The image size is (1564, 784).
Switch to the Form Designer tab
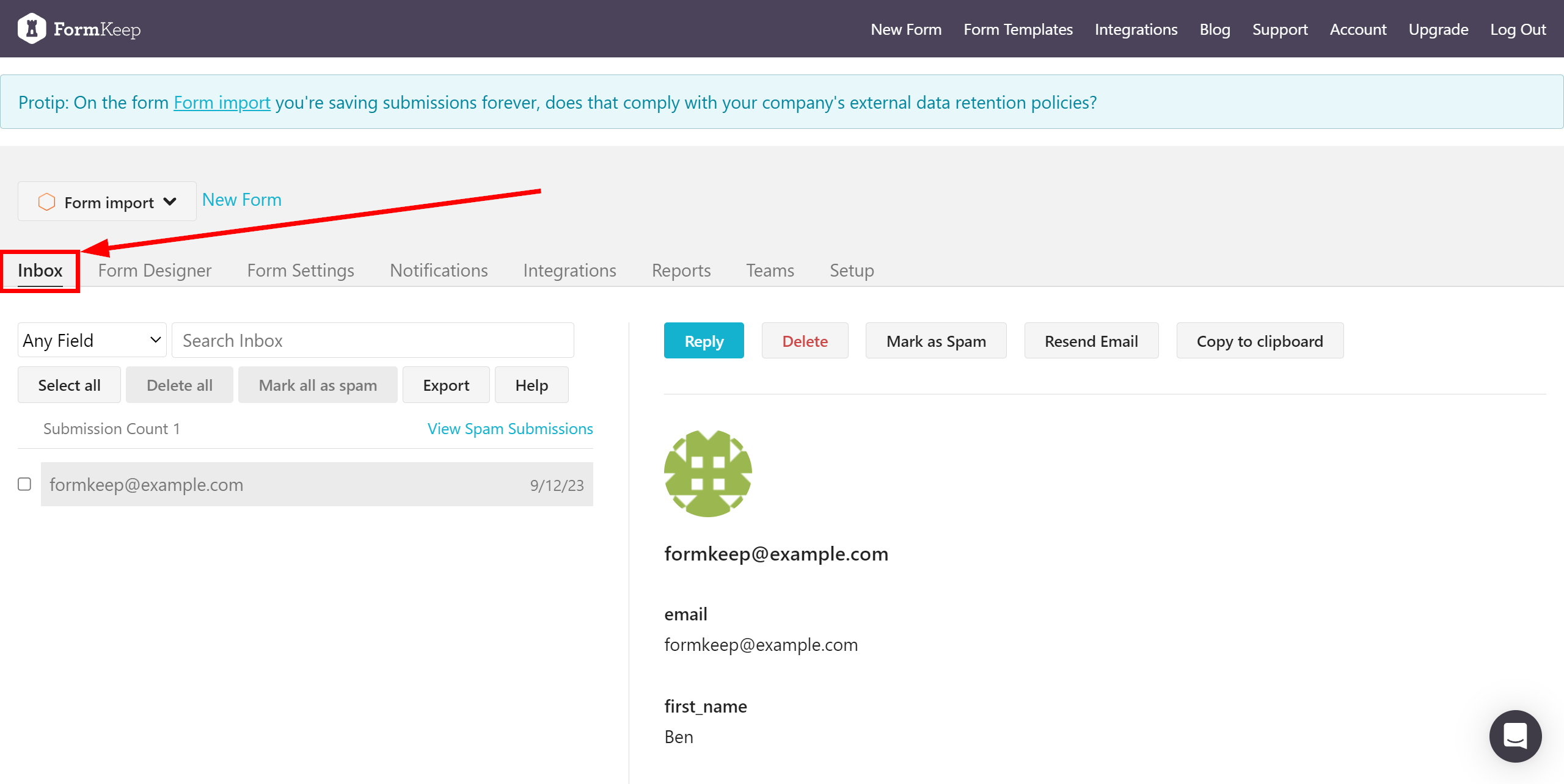156,270
